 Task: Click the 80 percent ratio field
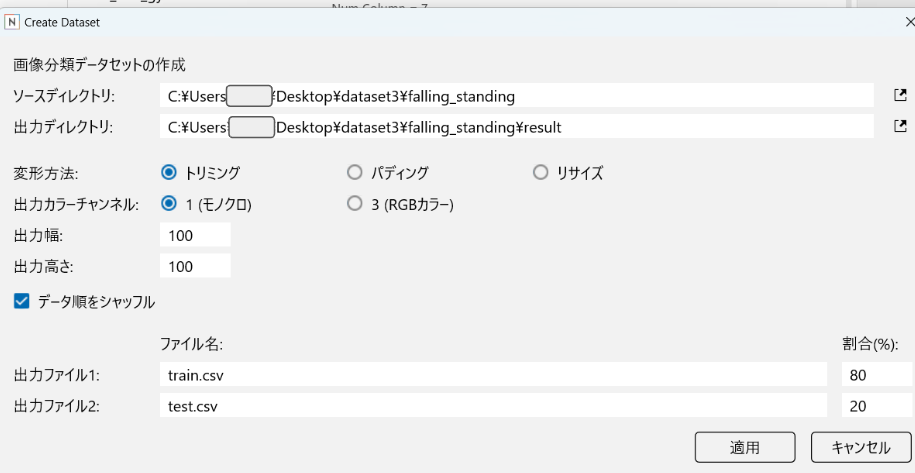(876, 375)
